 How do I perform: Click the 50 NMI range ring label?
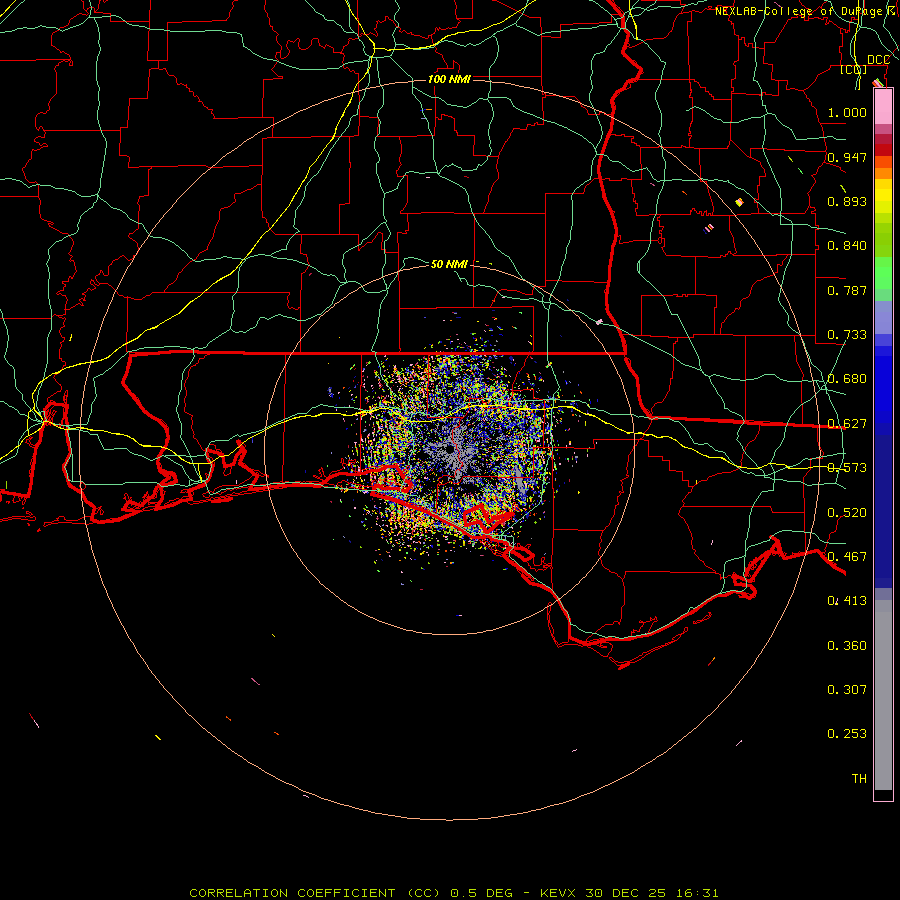(449, 264)
